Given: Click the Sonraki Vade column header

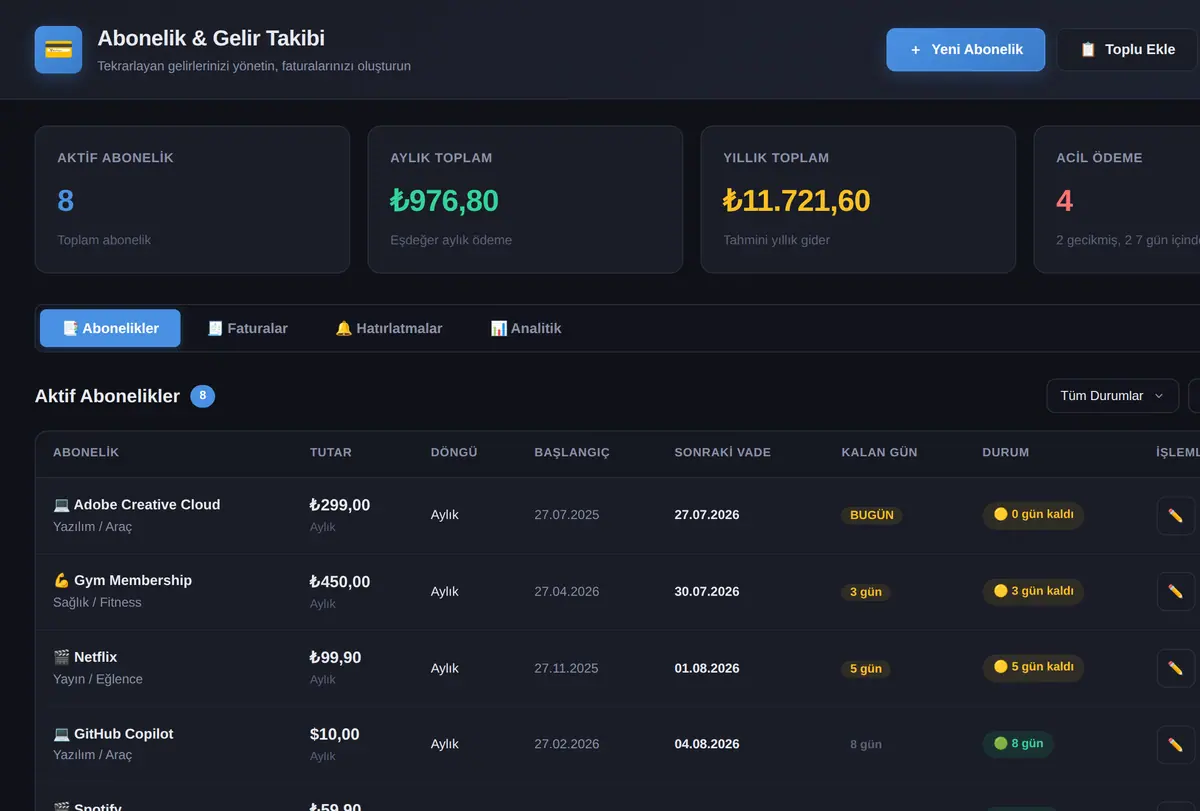Looking at the screenshot, I should 723,452.
